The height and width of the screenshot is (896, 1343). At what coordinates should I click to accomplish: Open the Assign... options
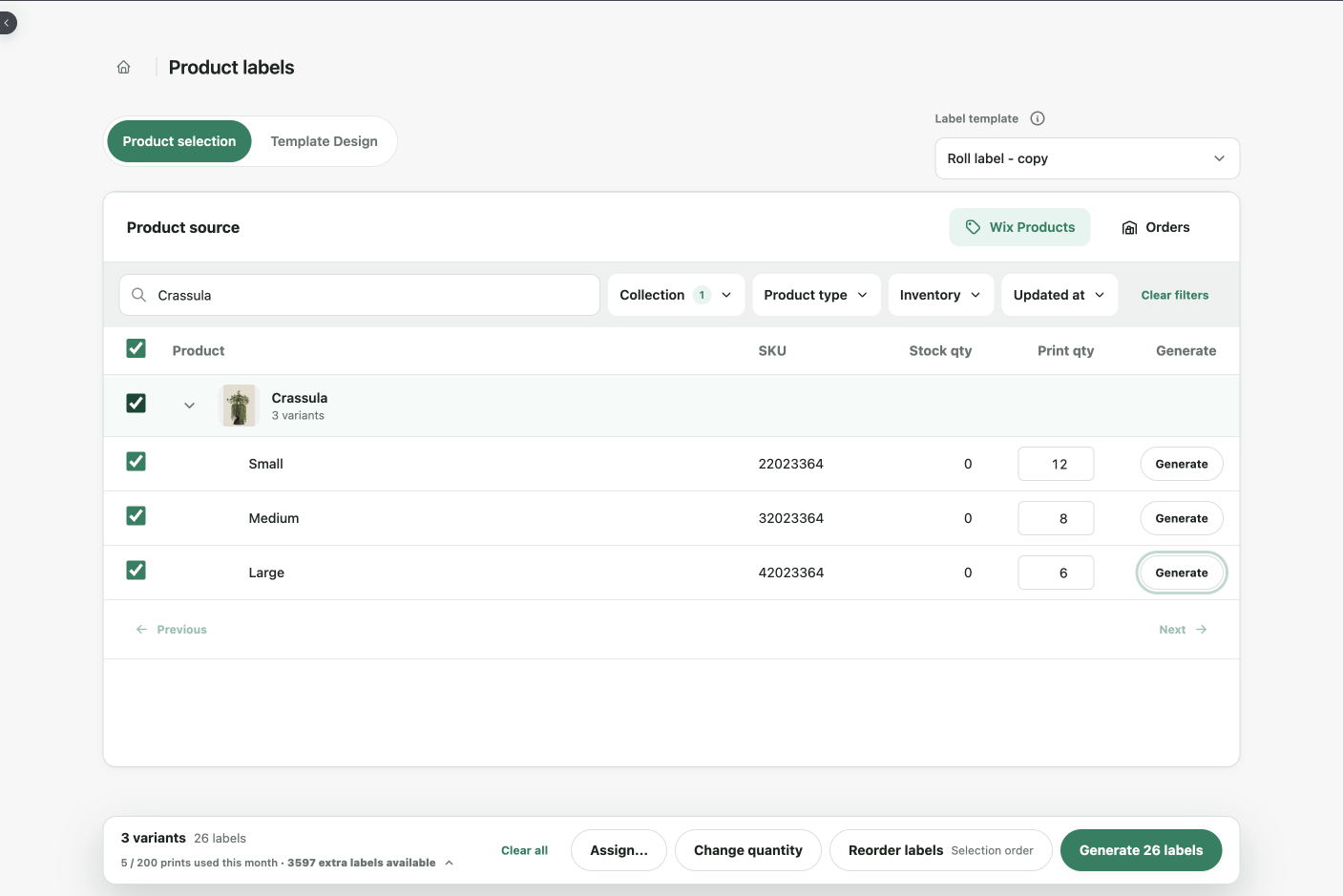tap(619, 850)
